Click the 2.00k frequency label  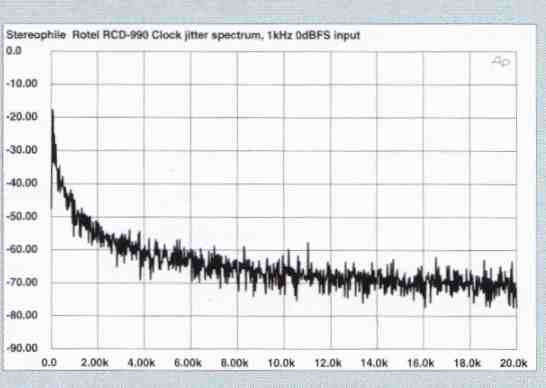click(x=95, y=363)
